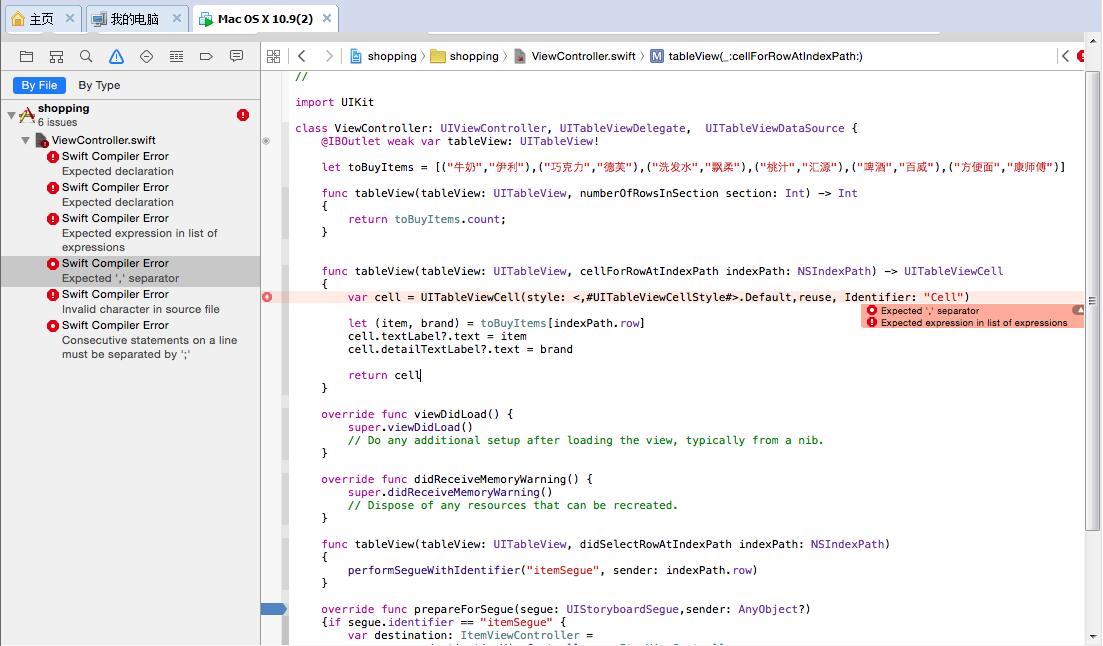The height and width of the screenshot is (646, 1103).
Task: Jump to previous issue arrow at right
Action: [x=1065, y=56]
